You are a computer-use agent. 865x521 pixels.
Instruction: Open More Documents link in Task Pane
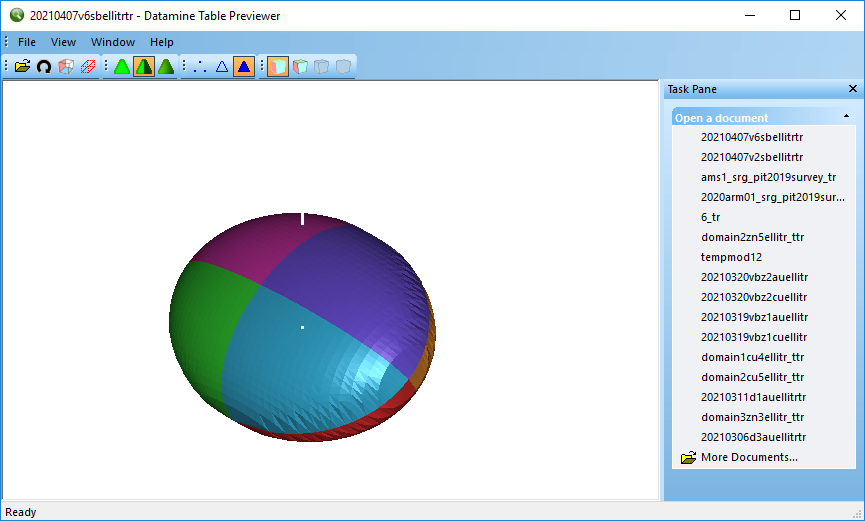[x=749, y=457]
